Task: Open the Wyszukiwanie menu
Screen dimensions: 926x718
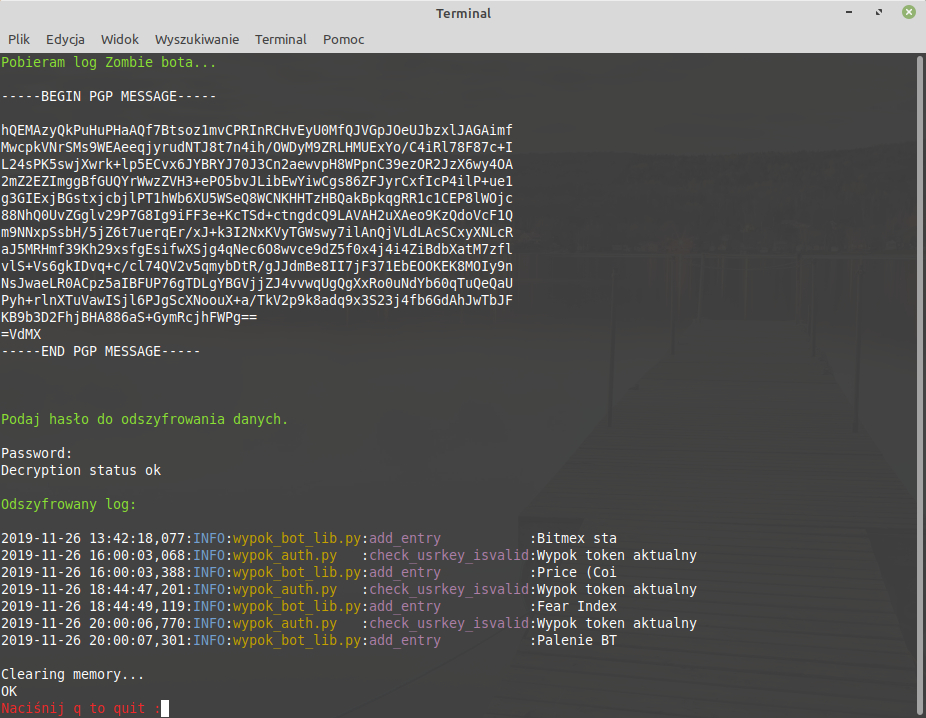Action: click(x=197, y=39)
